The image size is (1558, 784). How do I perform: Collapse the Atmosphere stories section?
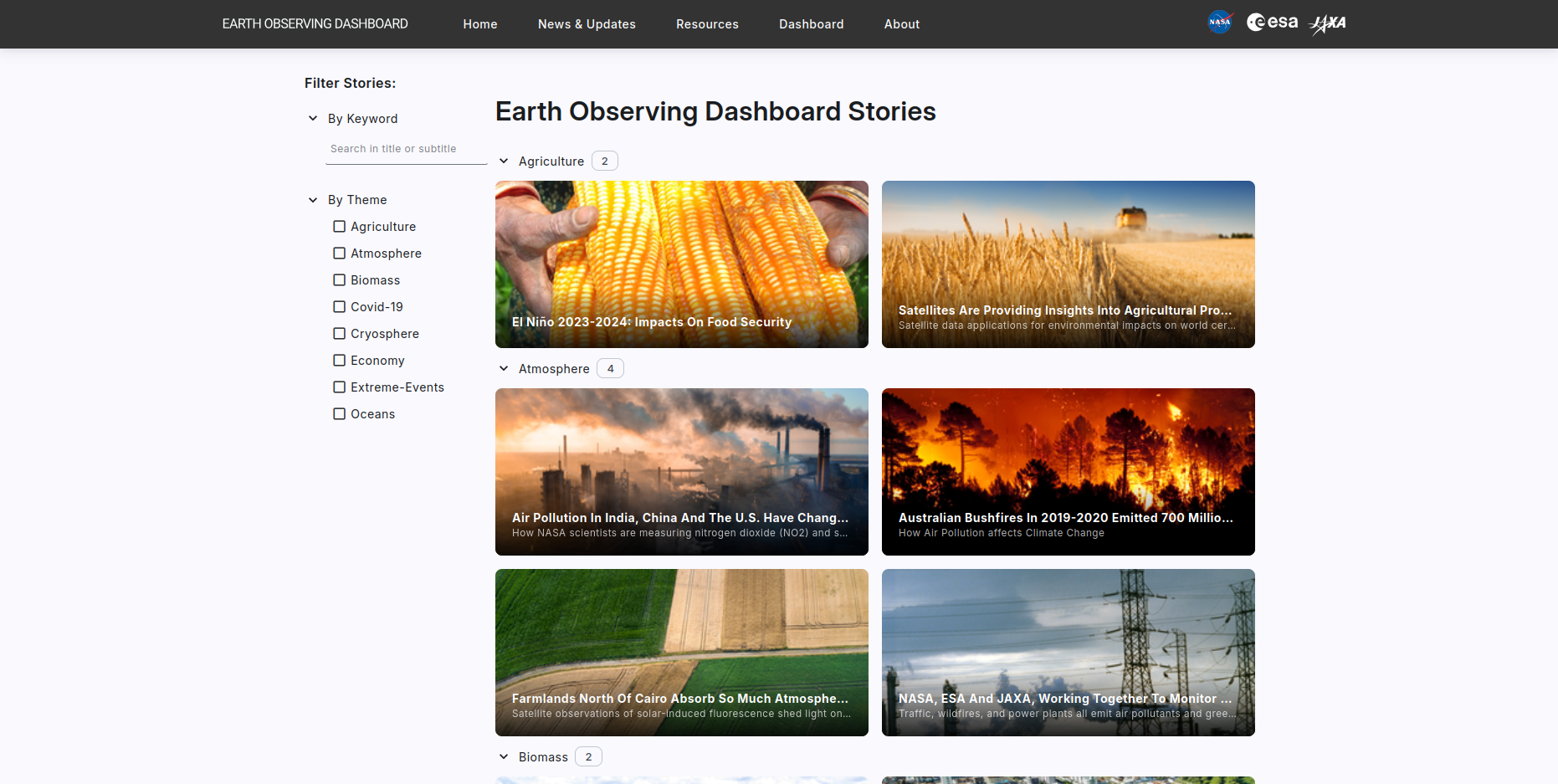click(x=504, y=368)
